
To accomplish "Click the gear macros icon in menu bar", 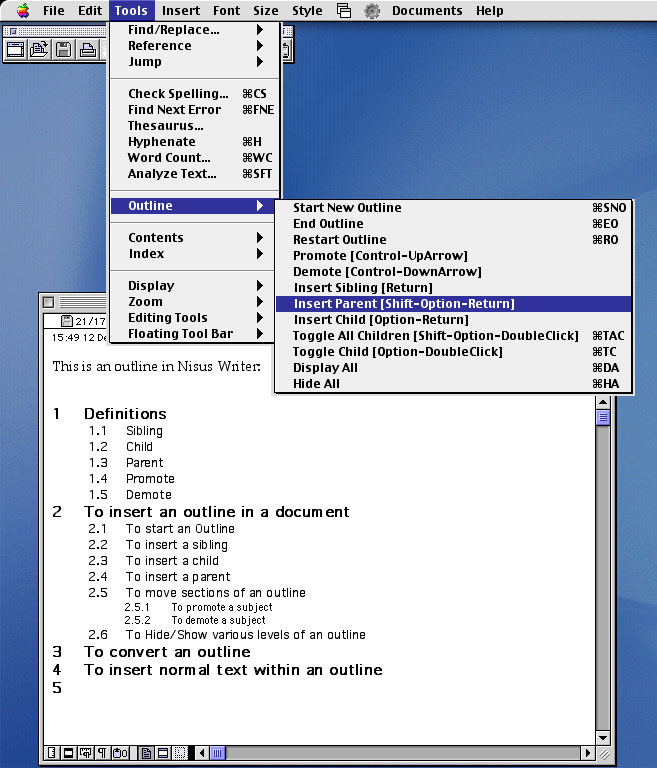I will [x=372, y=10].
